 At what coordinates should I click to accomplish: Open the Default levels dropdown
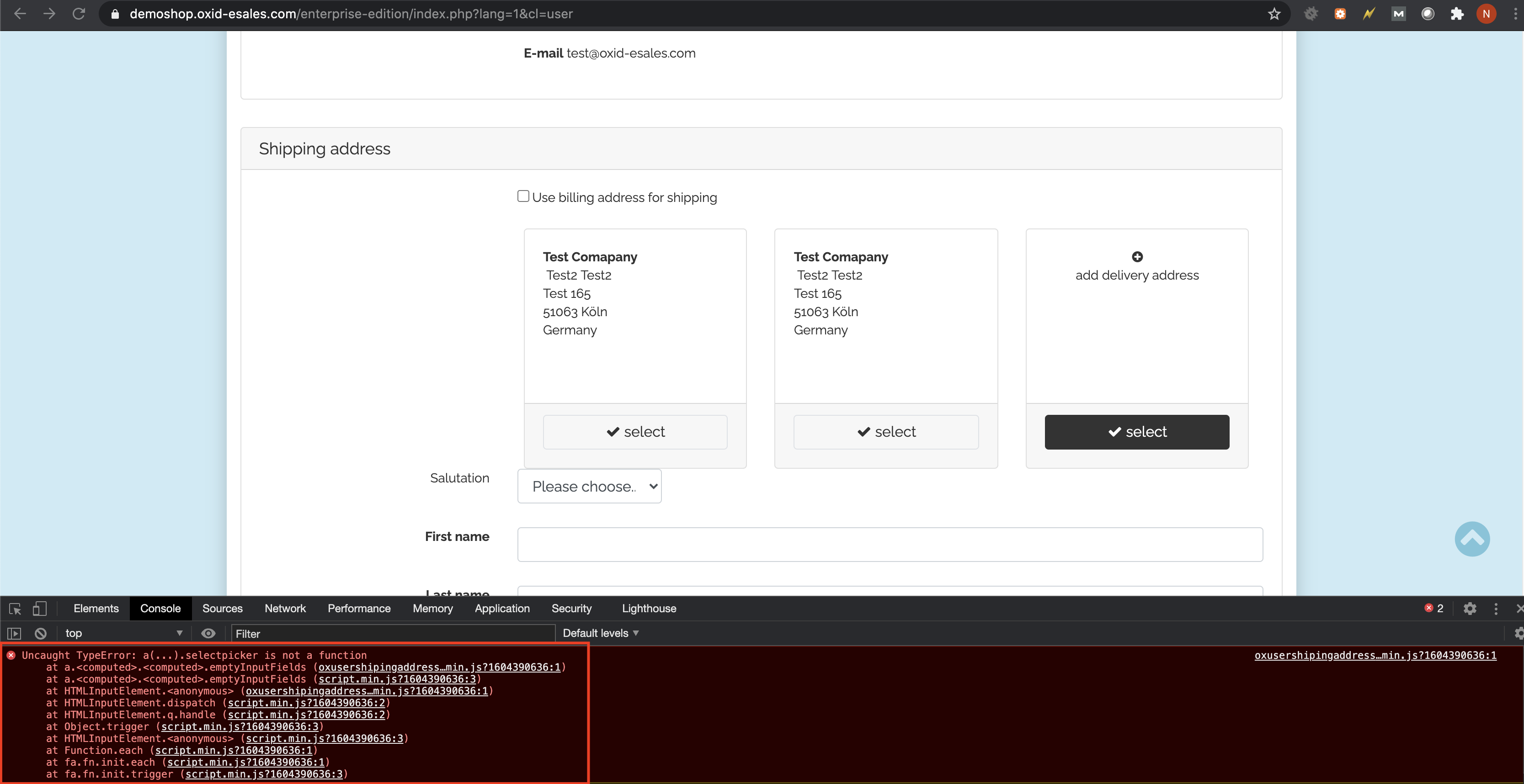(600, 633)
